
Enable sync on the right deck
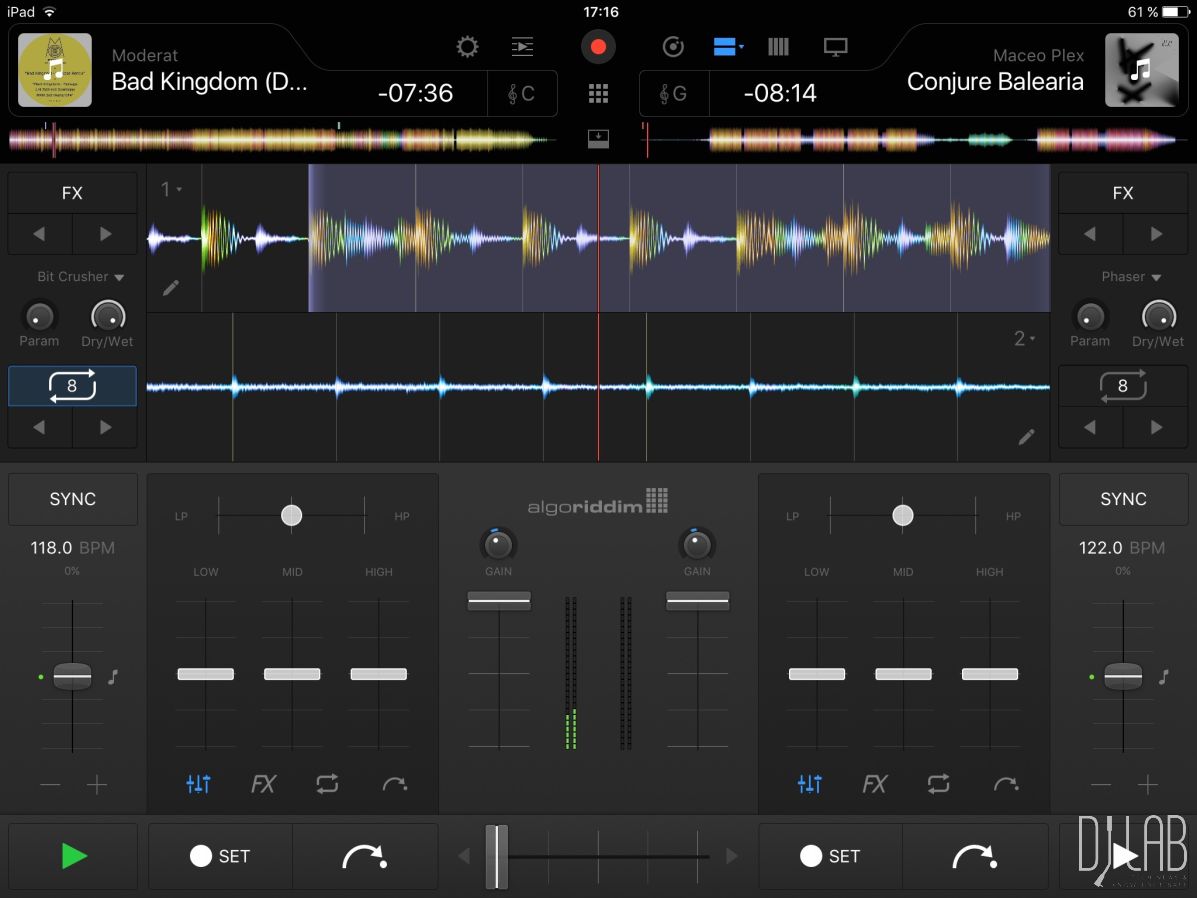pos(1123,499)
